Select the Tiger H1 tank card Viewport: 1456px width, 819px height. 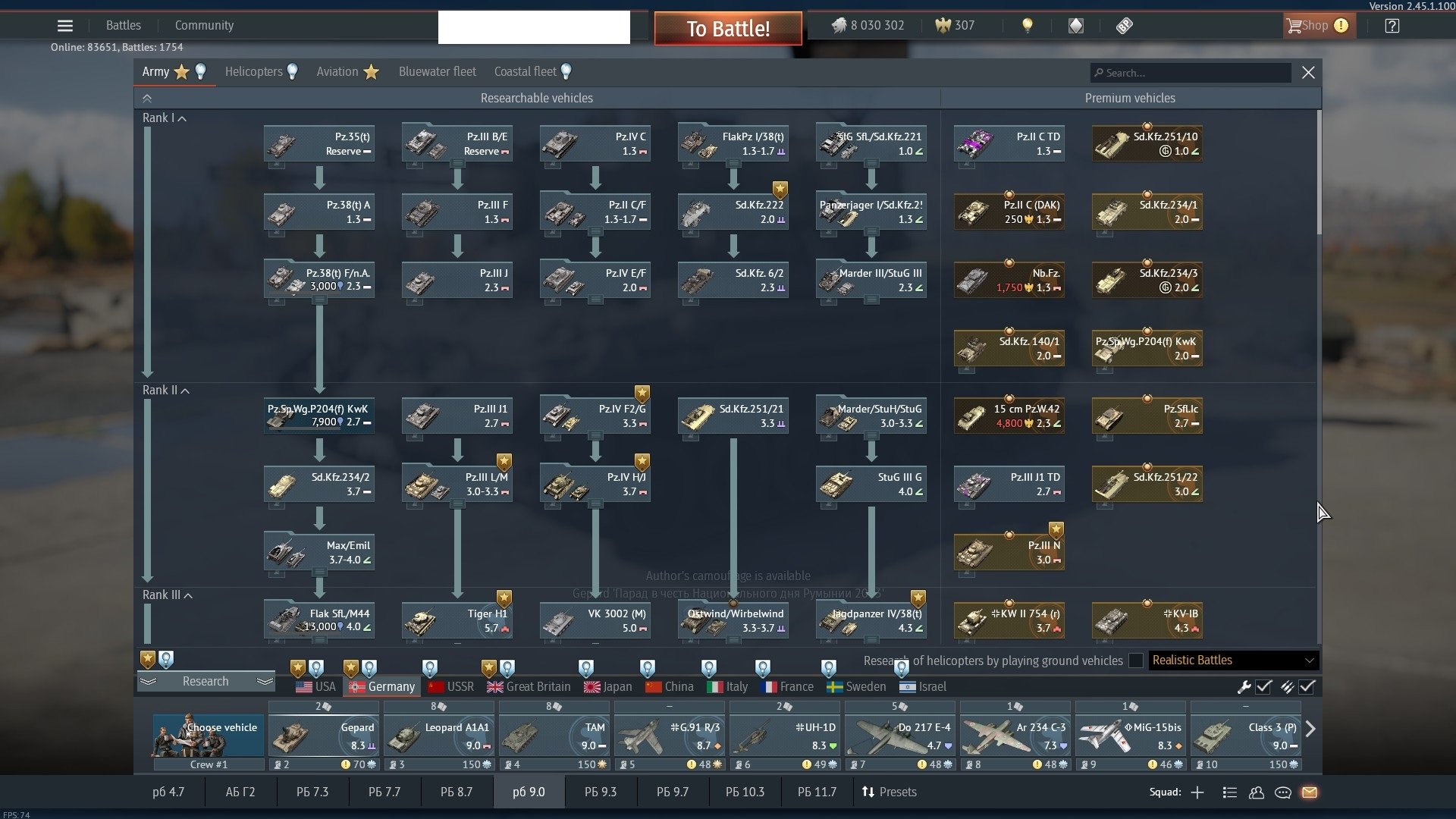click(x=457, y=620)
